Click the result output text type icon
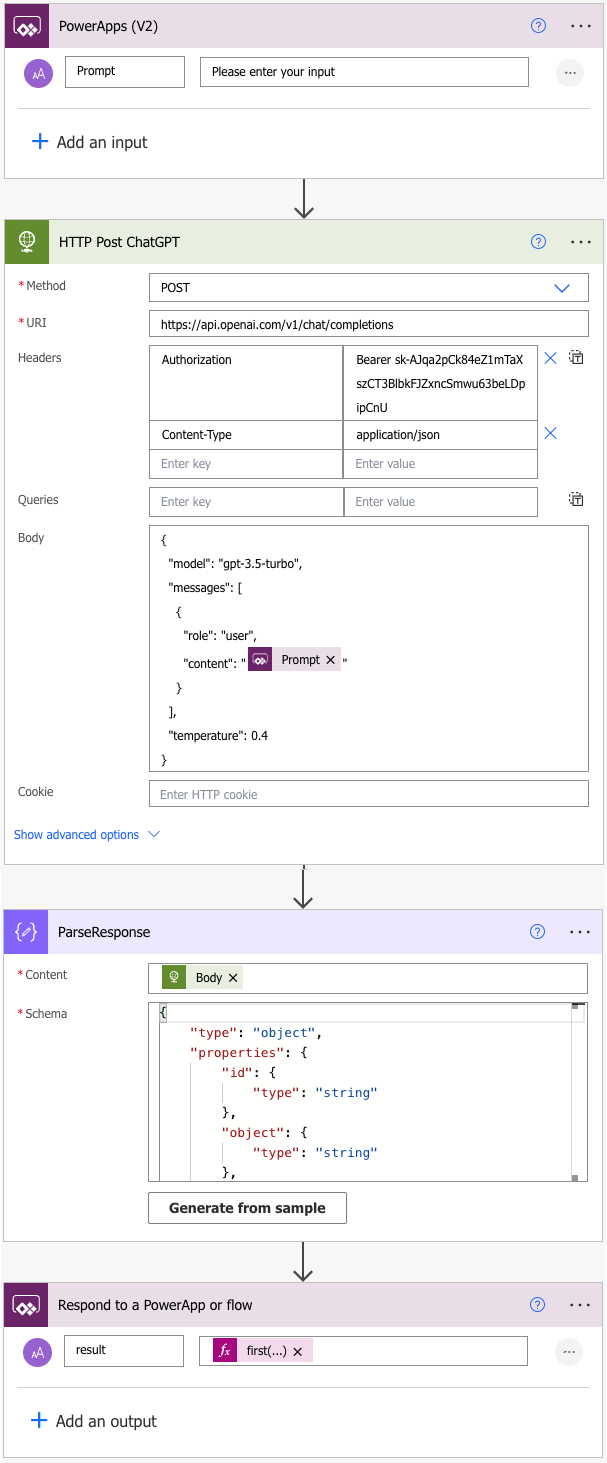This screenshot has height=1463, width=607. [38, 1352]
